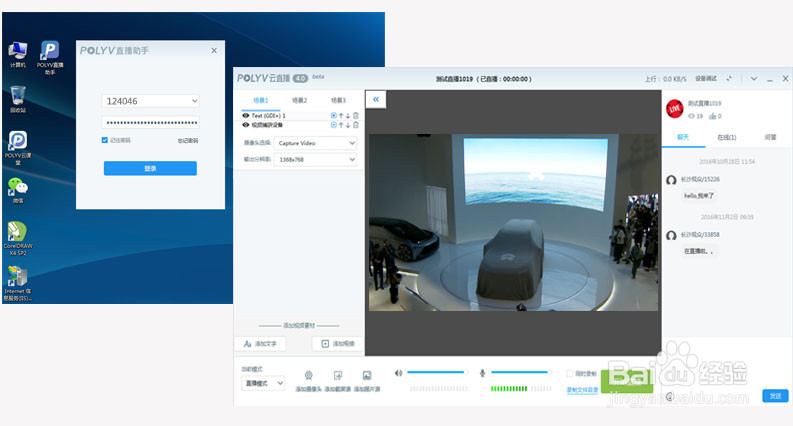793x426 pixels.
Task: Click the add camera icon
Action: (x=309, y=375)
